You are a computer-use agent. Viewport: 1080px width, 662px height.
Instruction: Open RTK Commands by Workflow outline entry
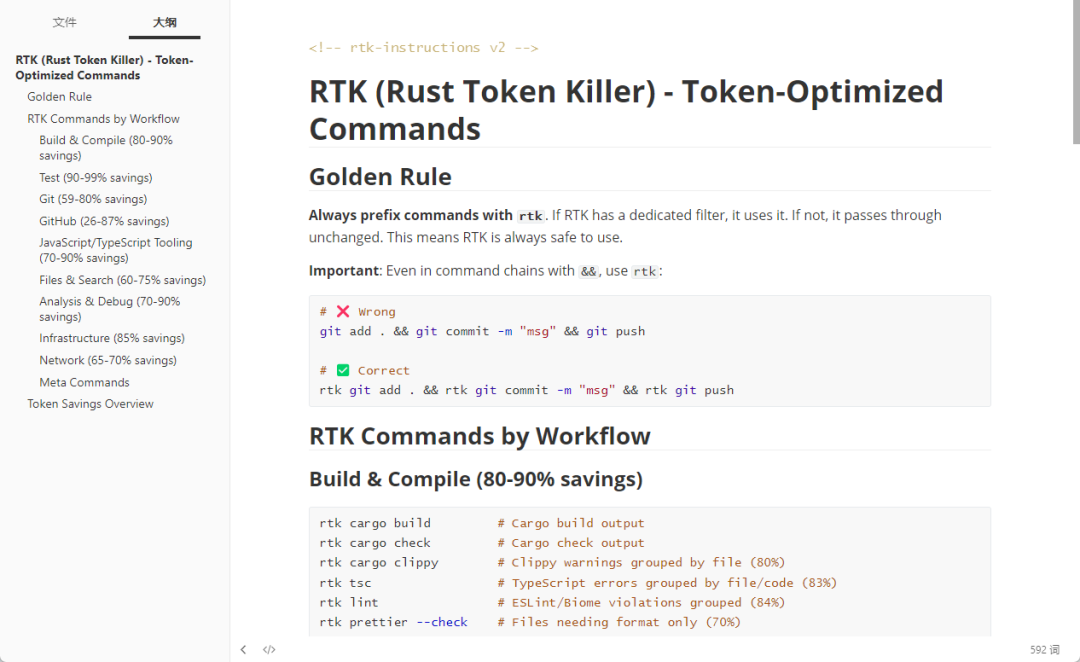click(x=103, y=119)
